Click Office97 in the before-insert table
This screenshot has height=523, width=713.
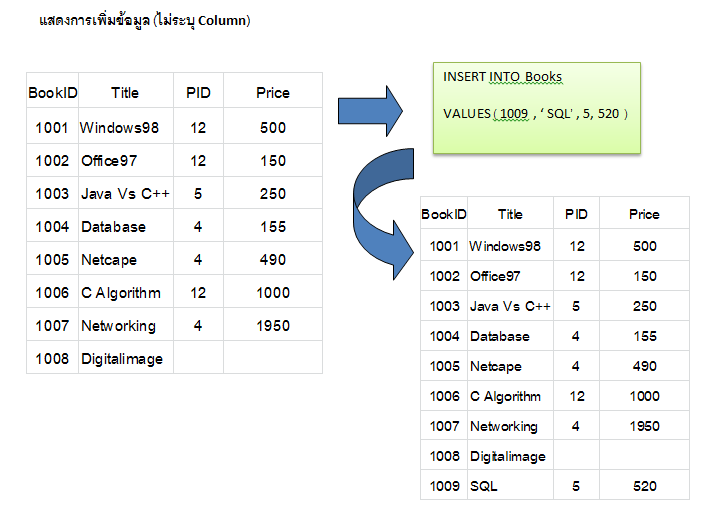tap(109, 161)
